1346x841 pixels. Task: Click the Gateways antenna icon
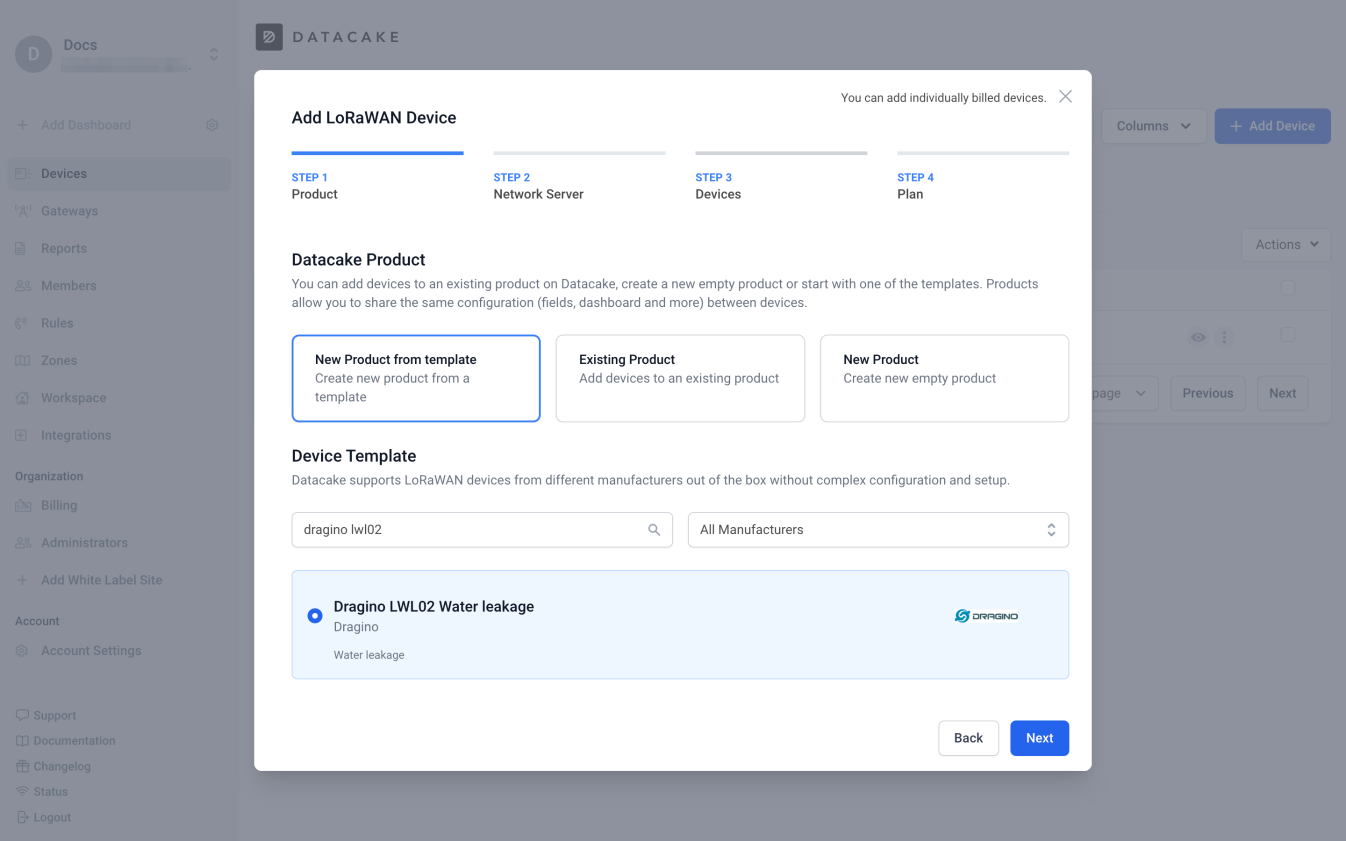point(23,211)
